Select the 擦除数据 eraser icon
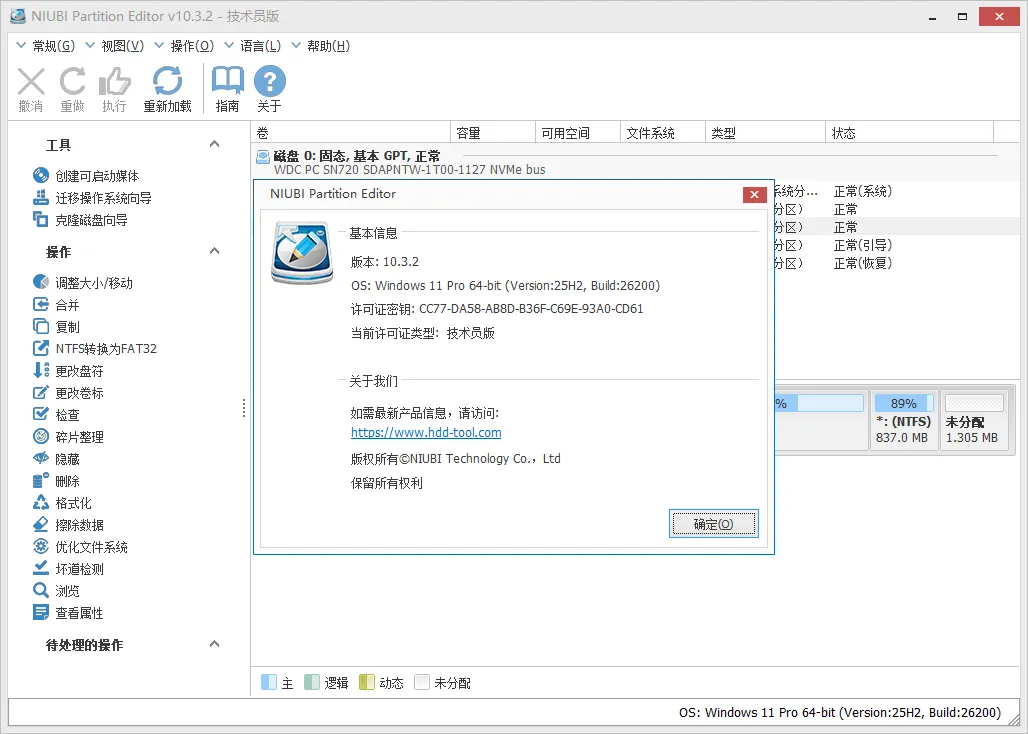1028x734 pixels. 41,524
